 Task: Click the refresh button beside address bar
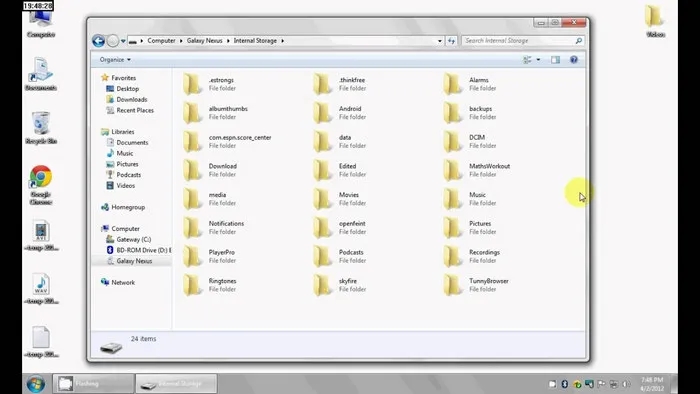pos(451,41)
